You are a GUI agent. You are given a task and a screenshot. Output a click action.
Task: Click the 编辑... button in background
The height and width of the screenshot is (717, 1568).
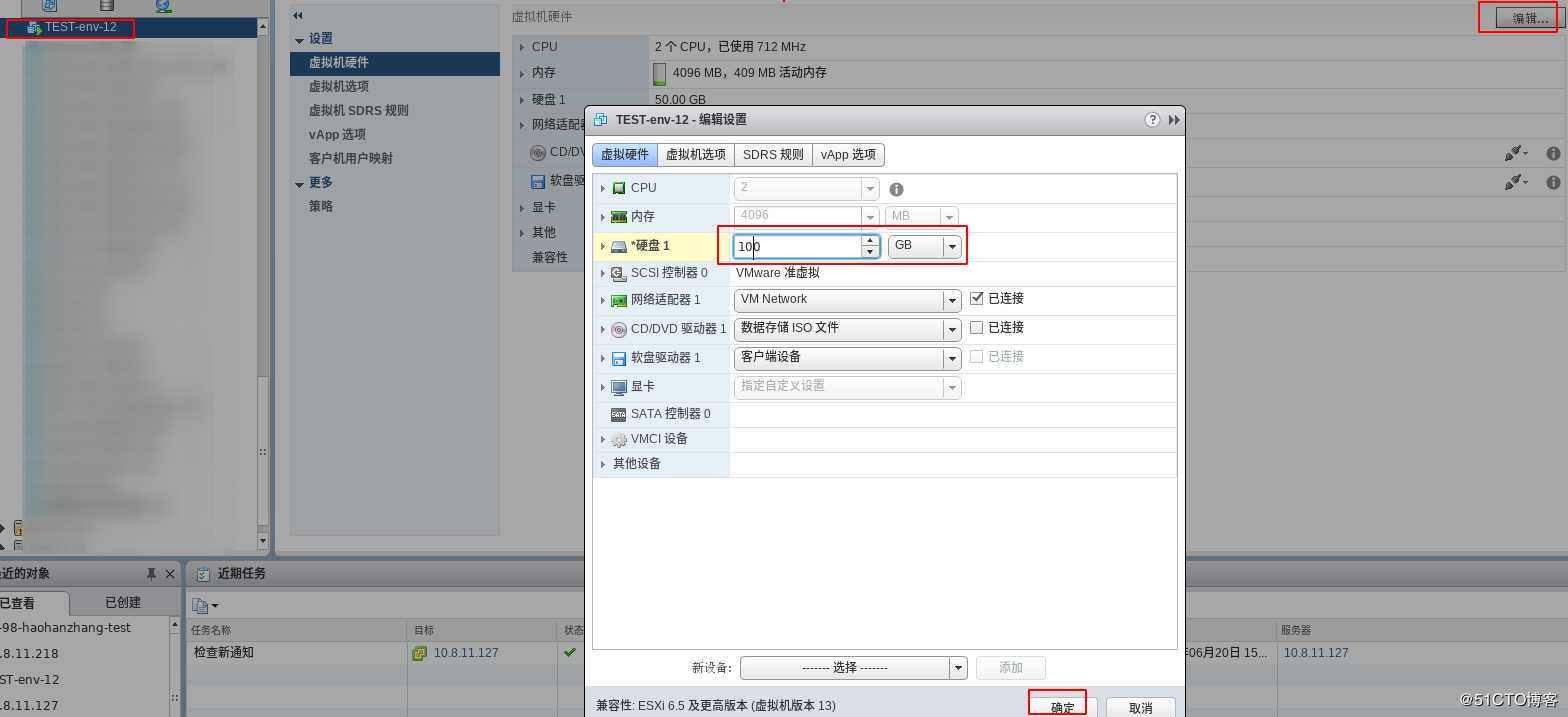coord(1530,18)
